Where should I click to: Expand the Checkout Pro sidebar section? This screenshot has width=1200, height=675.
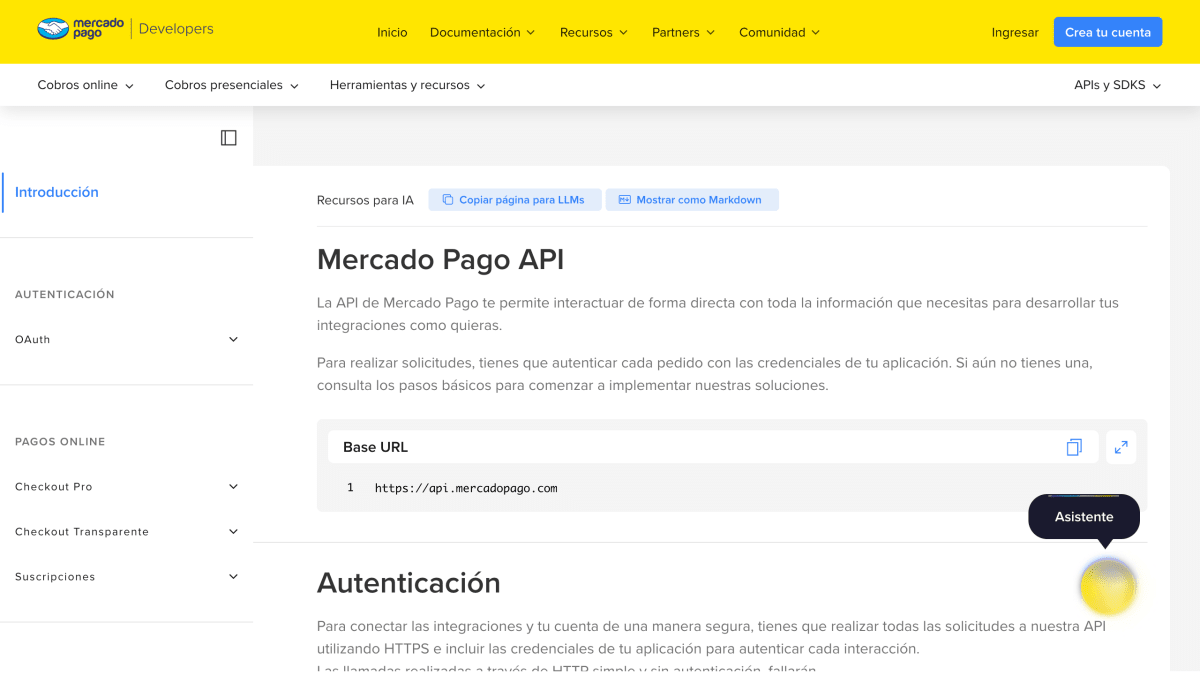click(126, 487)
